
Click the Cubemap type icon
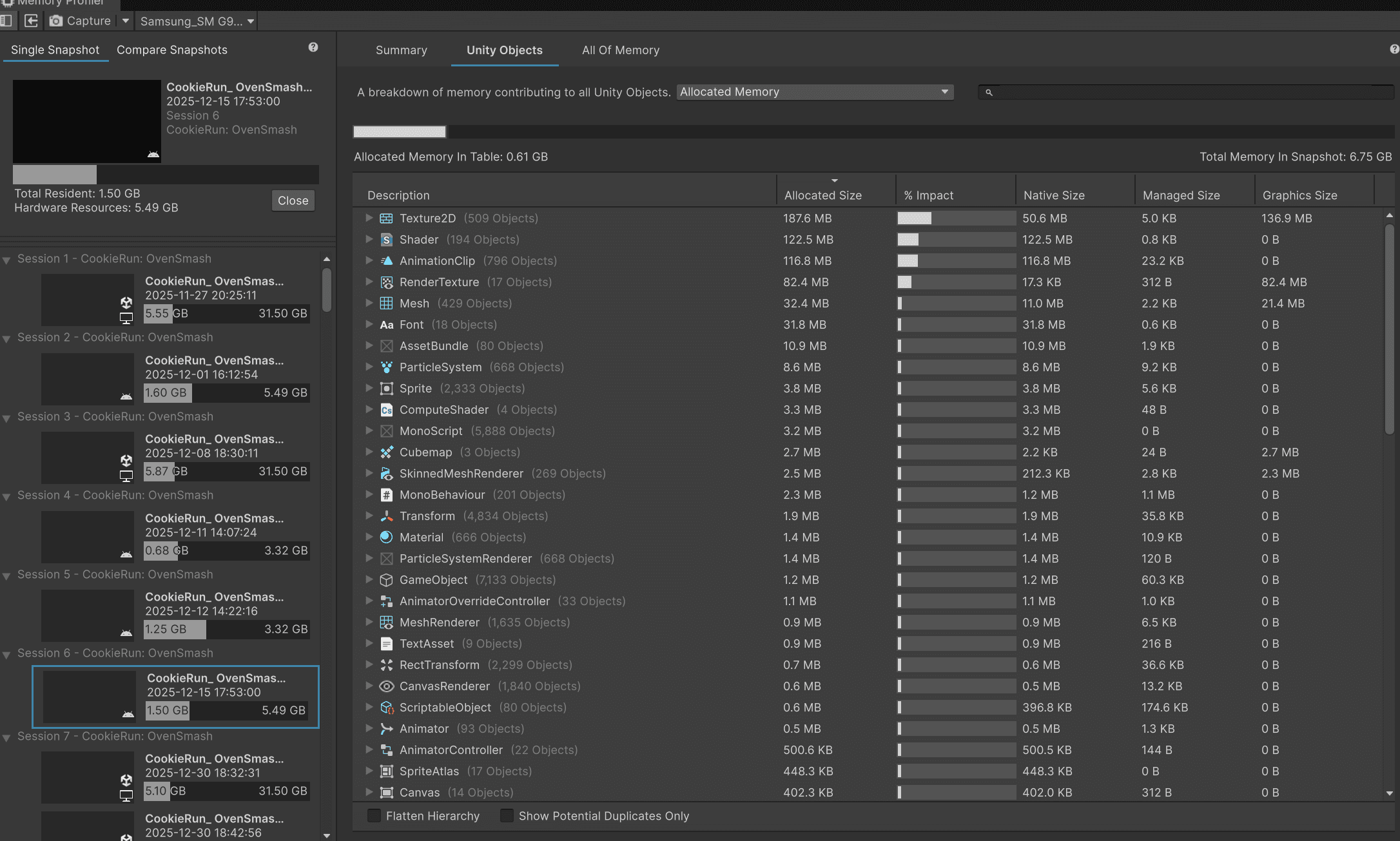386,452
